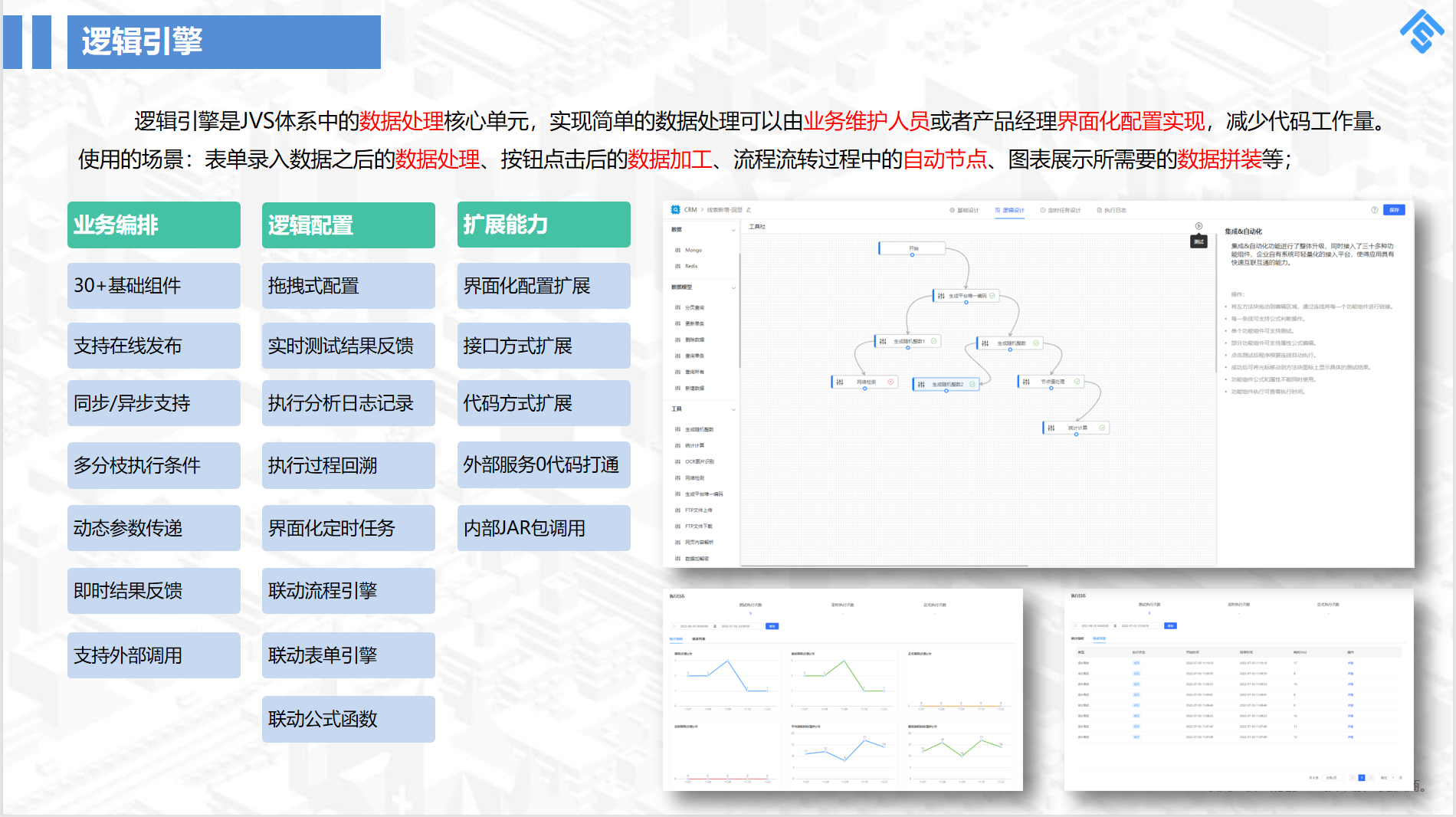The height and width of the screenshot is (817, 1456).
Task: Switch to the 逻辑设计 tab
Action: click(x=1009, y=210)
